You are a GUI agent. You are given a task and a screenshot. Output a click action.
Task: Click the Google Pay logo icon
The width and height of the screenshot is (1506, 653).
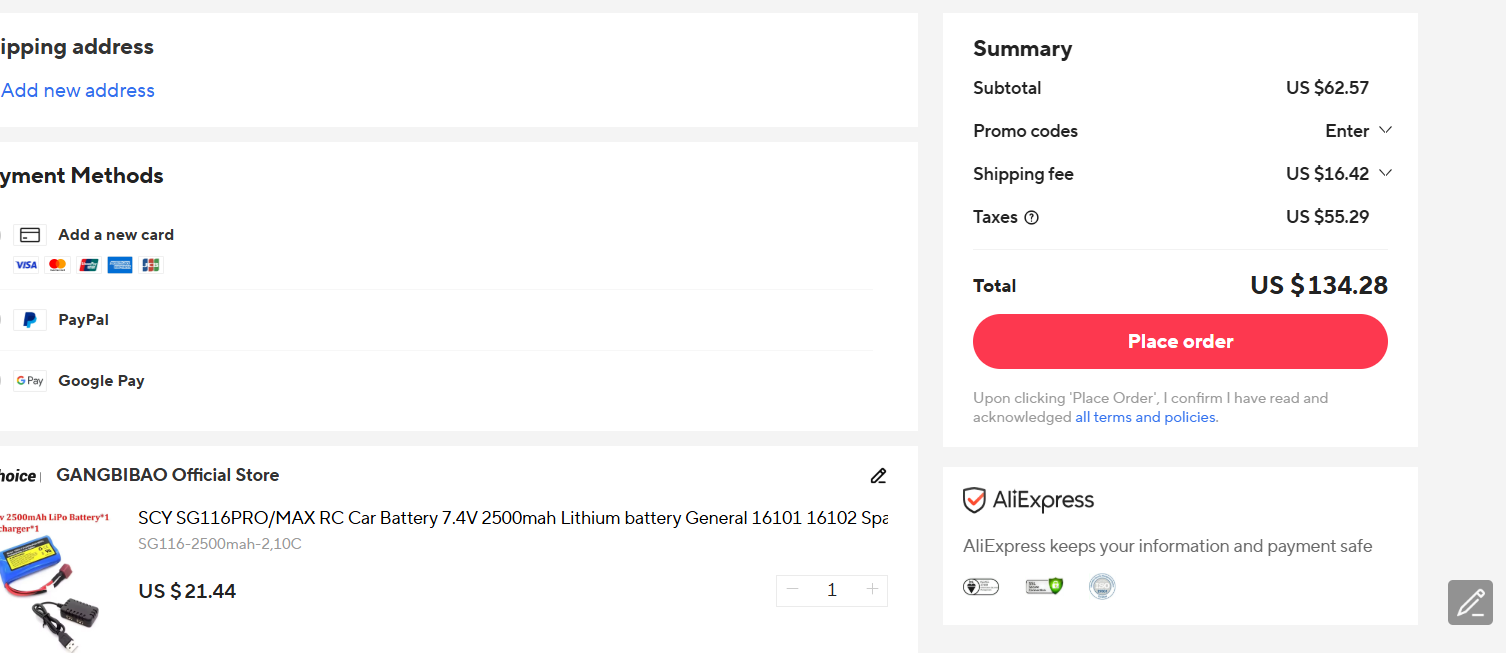30,381
